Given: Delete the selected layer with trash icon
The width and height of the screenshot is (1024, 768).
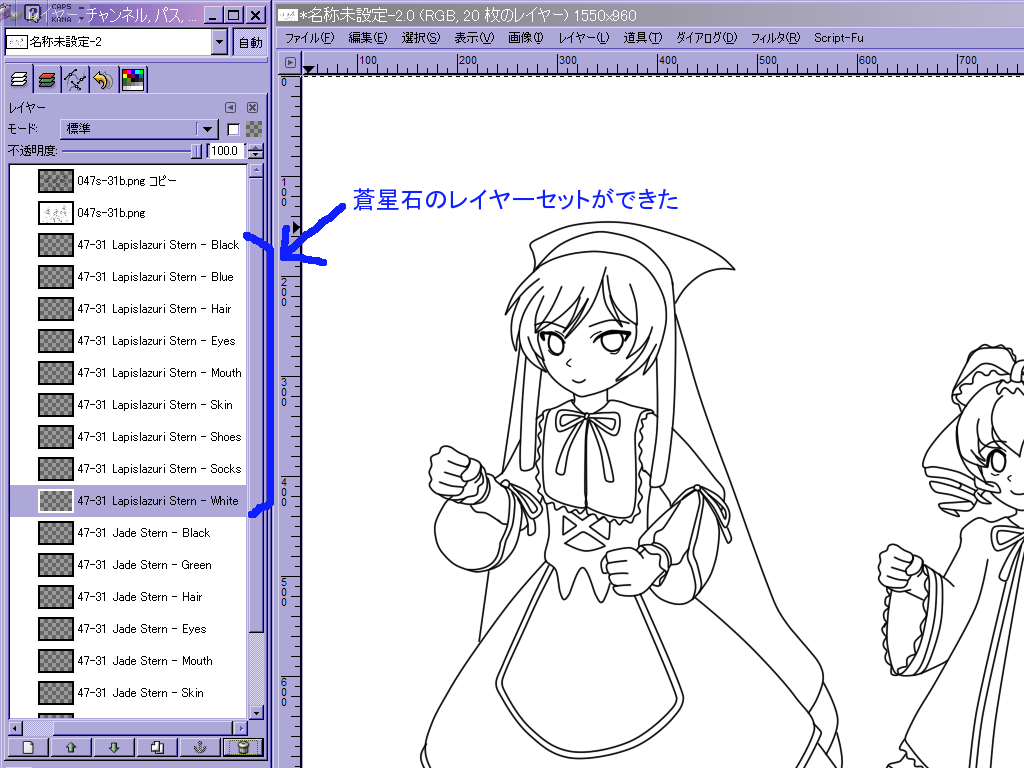Looking at the screenshot, I should coord(243,747).
